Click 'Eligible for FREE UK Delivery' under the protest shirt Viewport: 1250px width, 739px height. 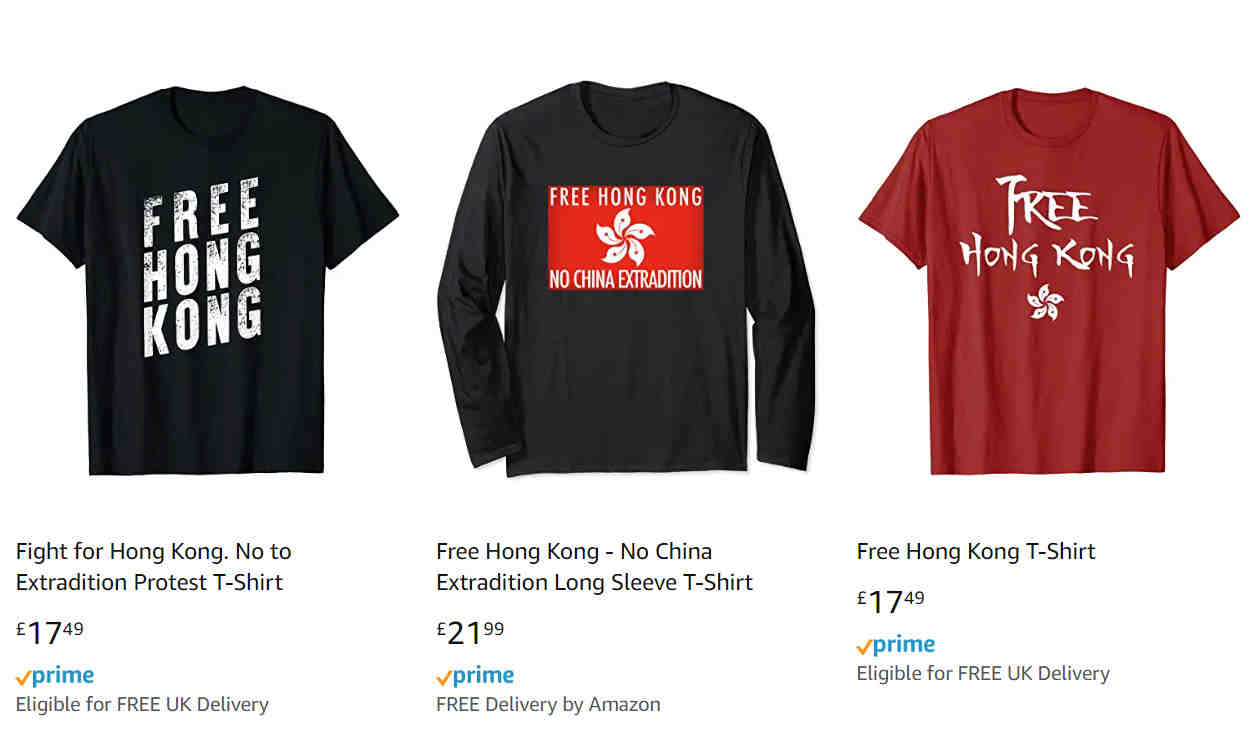pos(142,704)
